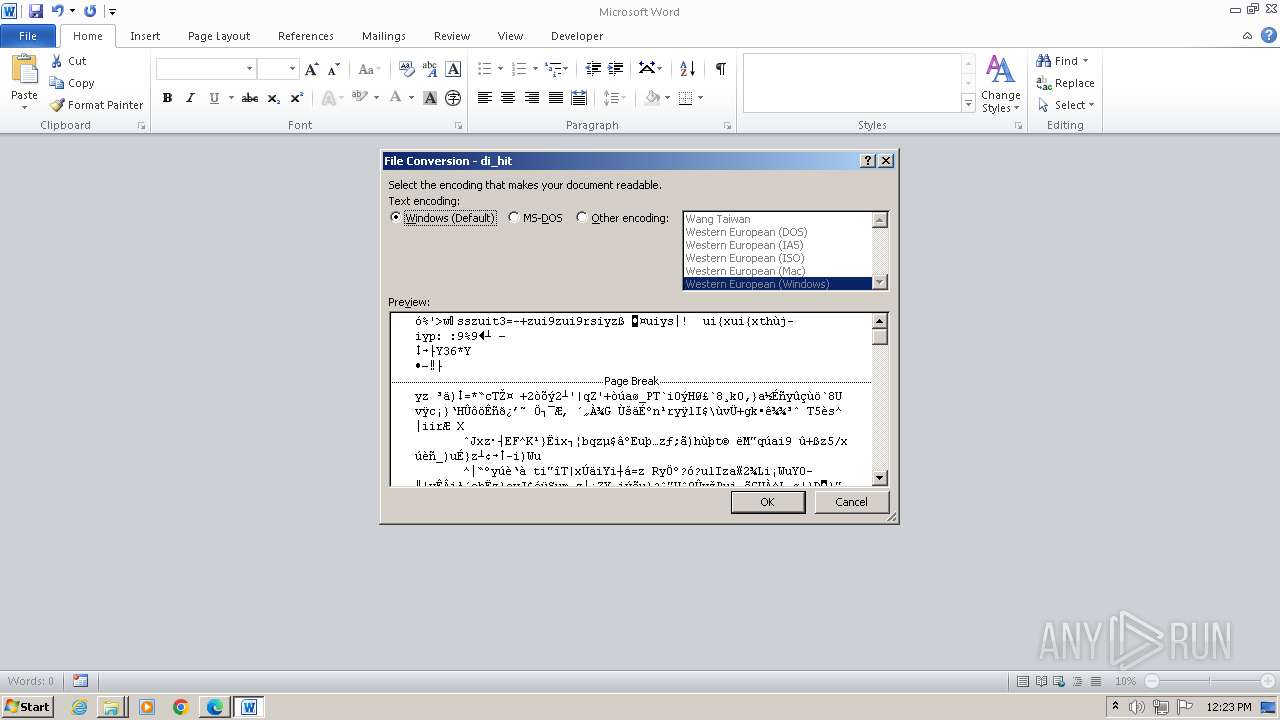Viewport: 1280px width, 720px height.
Task: Open the File tab
Action: click(28, 36)
